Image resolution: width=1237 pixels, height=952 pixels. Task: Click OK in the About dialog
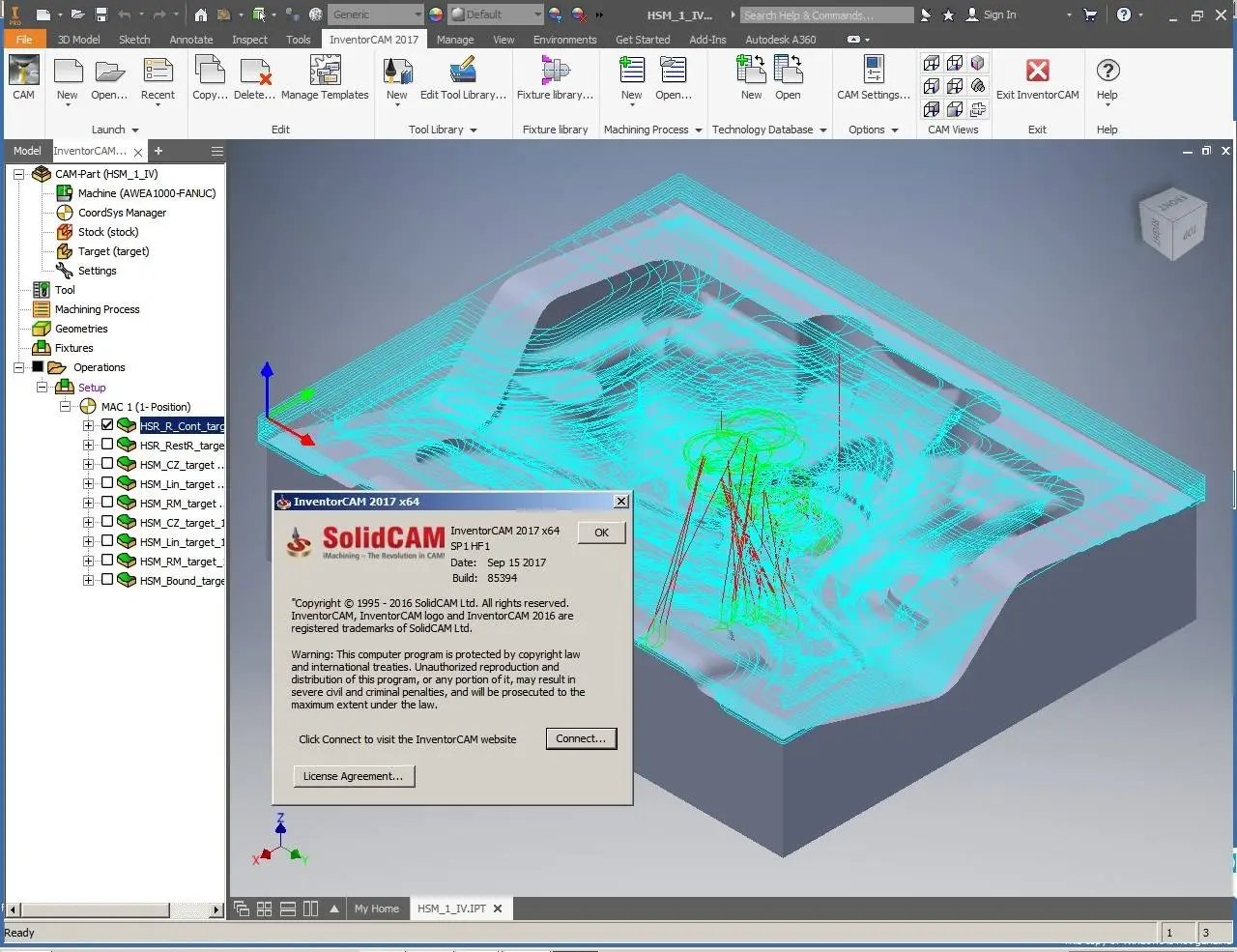point(601,533)
